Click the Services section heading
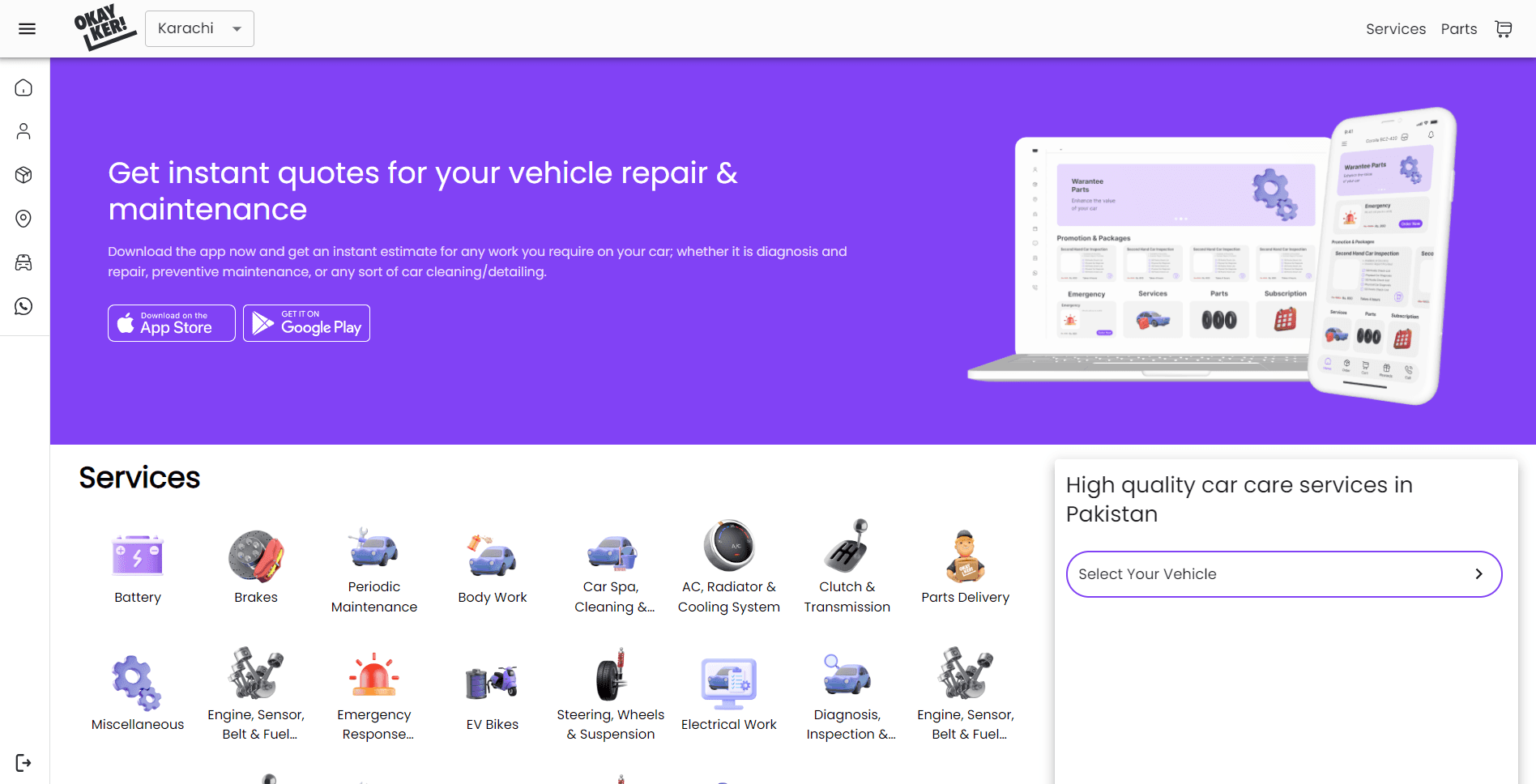 click(139, 478)
